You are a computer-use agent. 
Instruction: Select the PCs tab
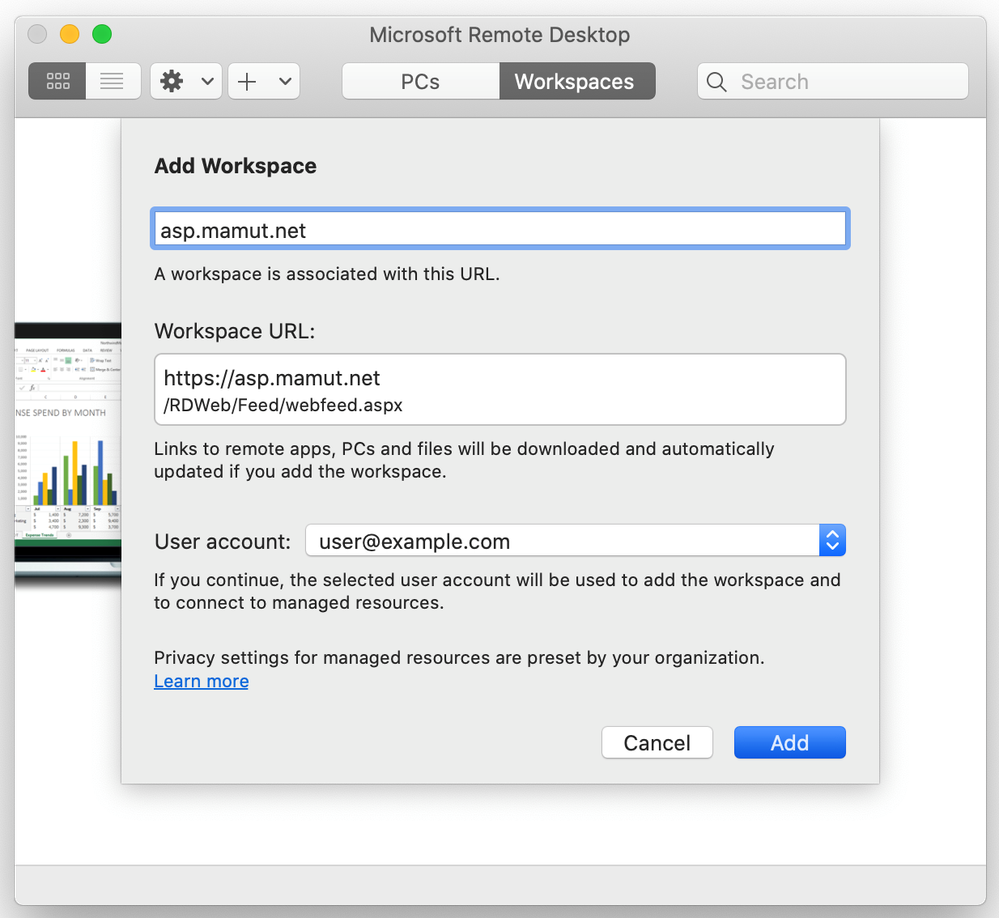tap(420, 81)
